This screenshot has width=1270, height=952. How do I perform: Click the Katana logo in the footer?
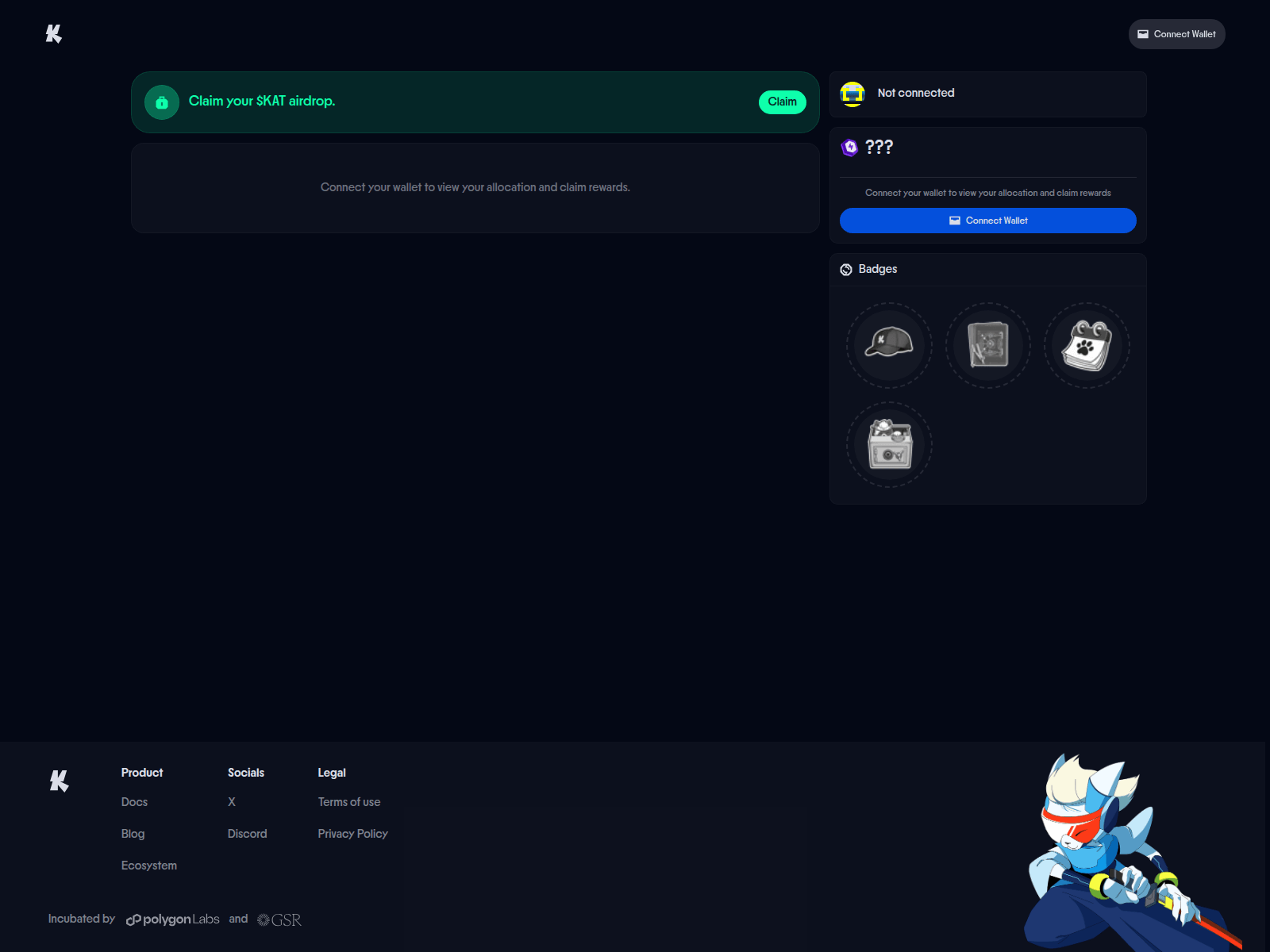click(60, 781)
